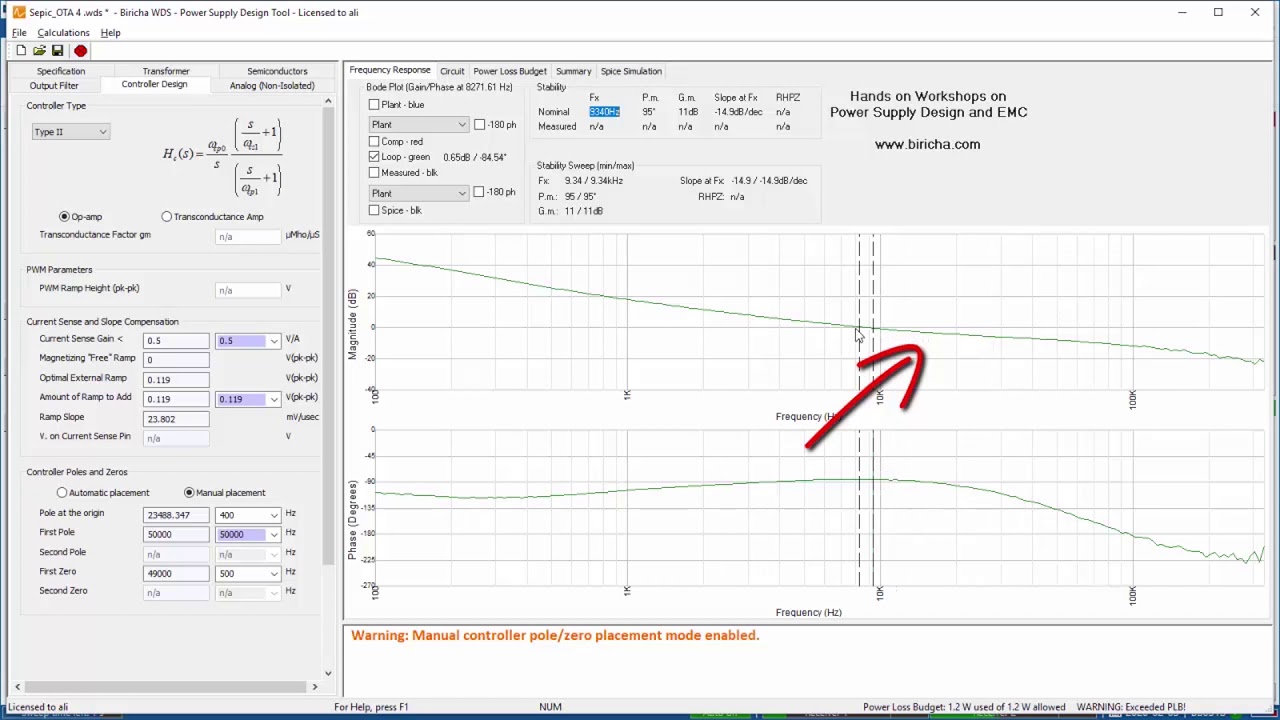The image size is (1280, 720).
Task: Click the PWM Ramp Height field
Action: point(248,290)
